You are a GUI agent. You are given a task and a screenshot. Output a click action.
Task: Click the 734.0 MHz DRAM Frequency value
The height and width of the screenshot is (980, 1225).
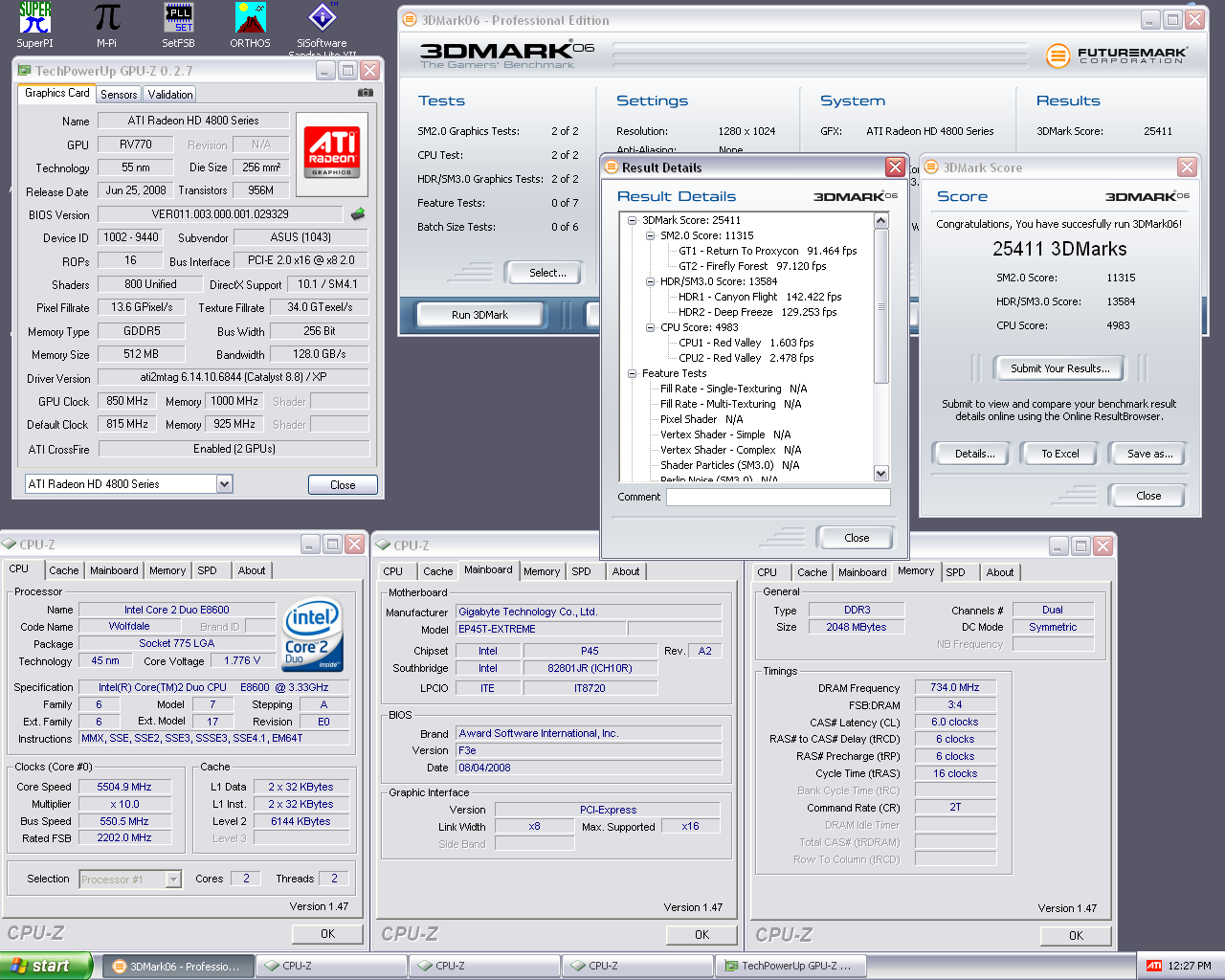[955, 687]
